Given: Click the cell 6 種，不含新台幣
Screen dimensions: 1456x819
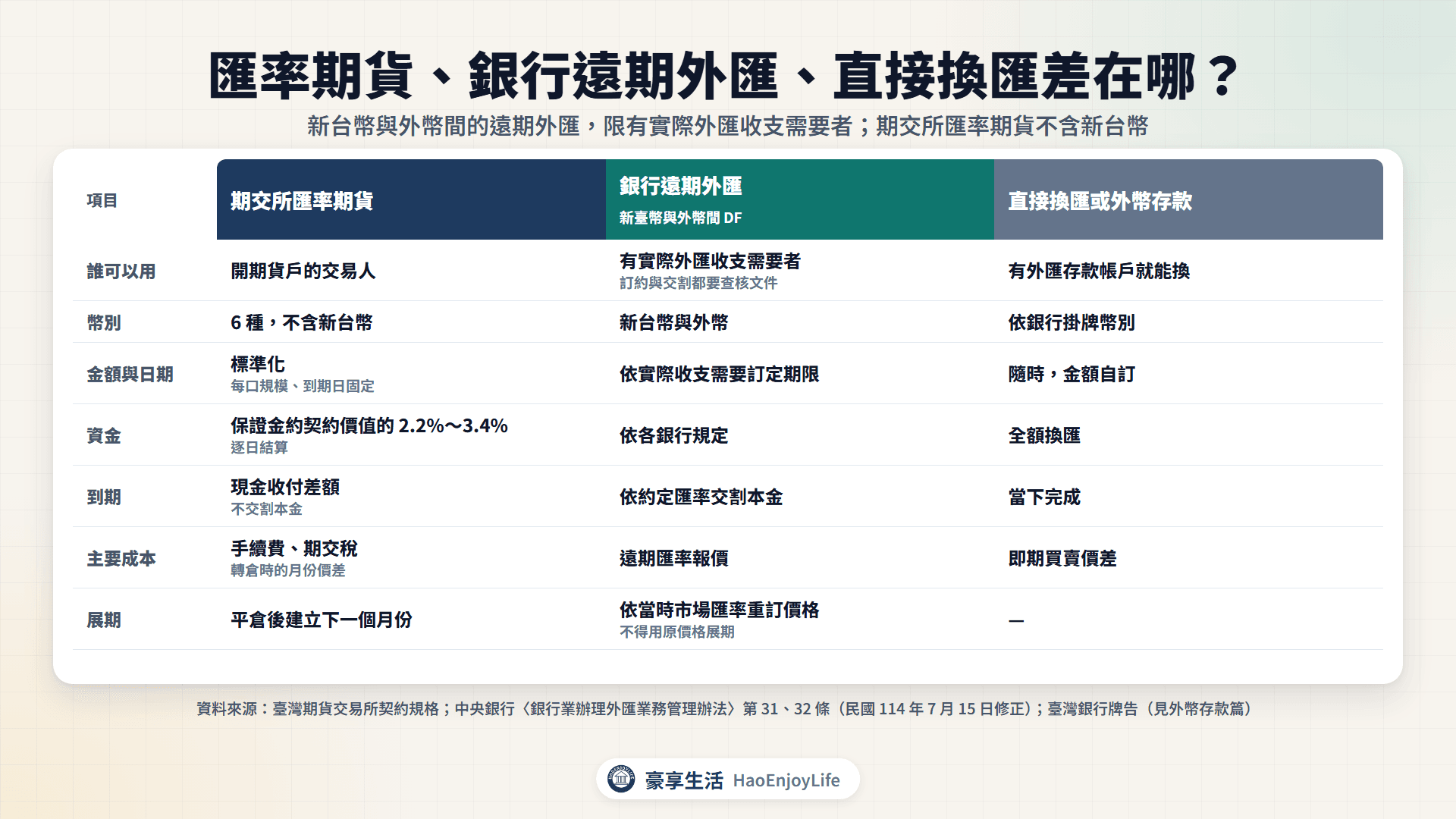Looking at the screenshot, I should pos(302,322).
